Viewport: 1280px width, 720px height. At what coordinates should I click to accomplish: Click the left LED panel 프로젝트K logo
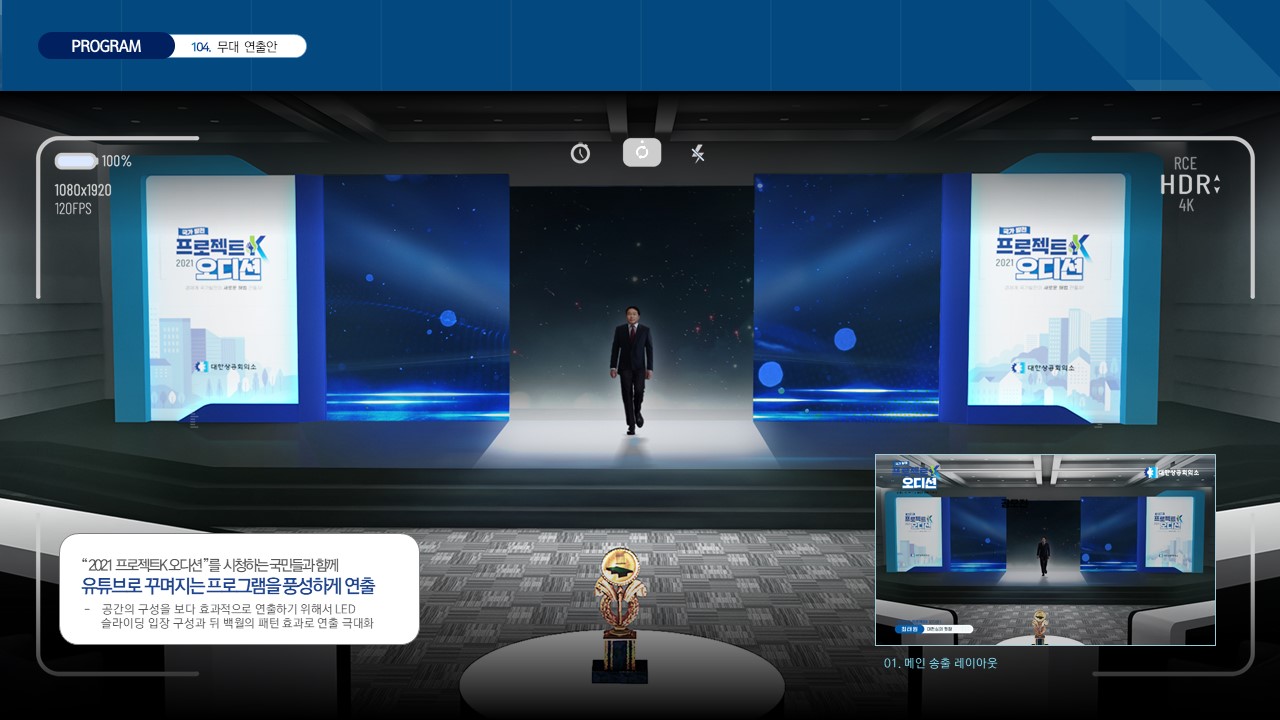coord(222,255)
